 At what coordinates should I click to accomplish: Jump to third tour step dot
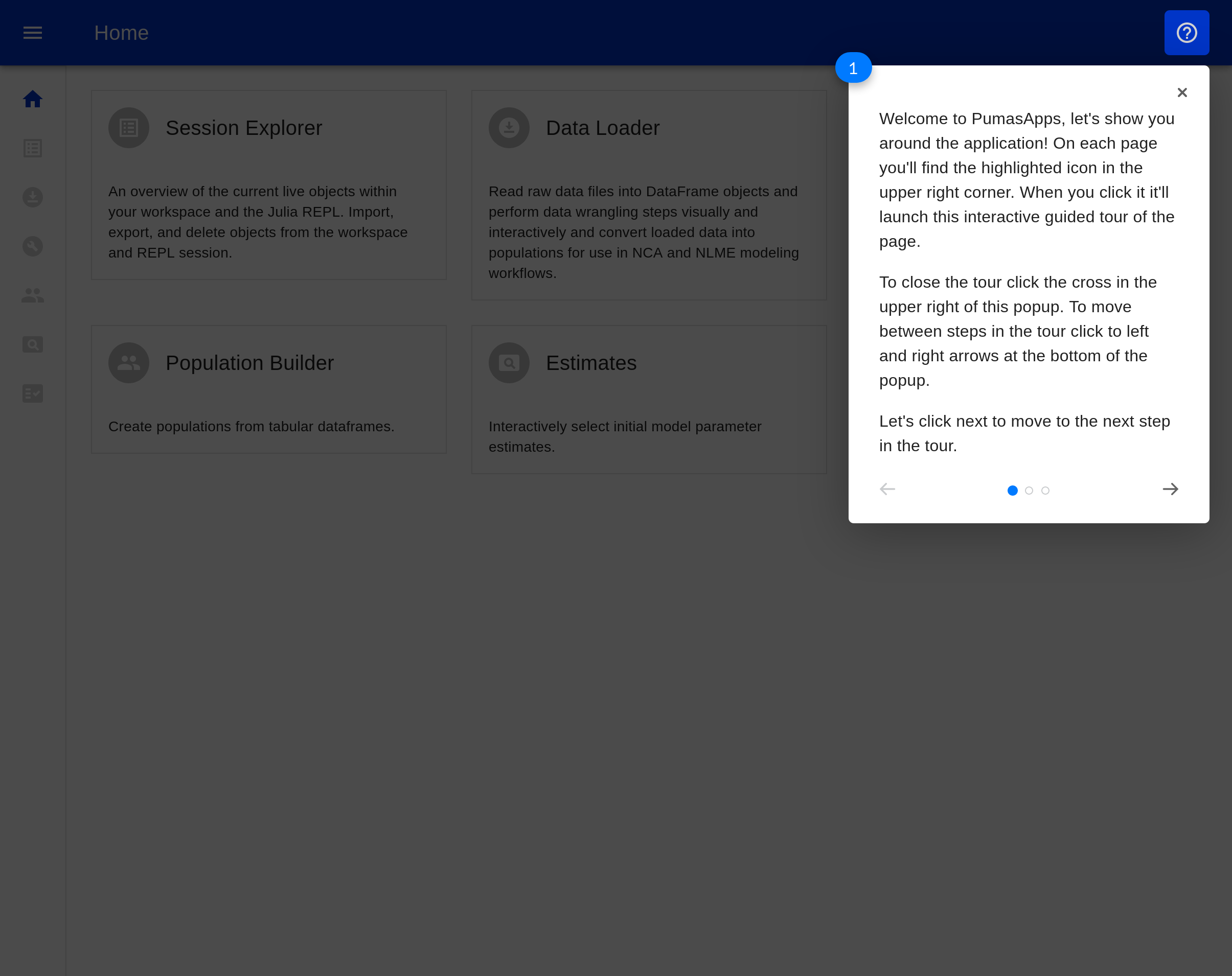(x=1045, y=491)
